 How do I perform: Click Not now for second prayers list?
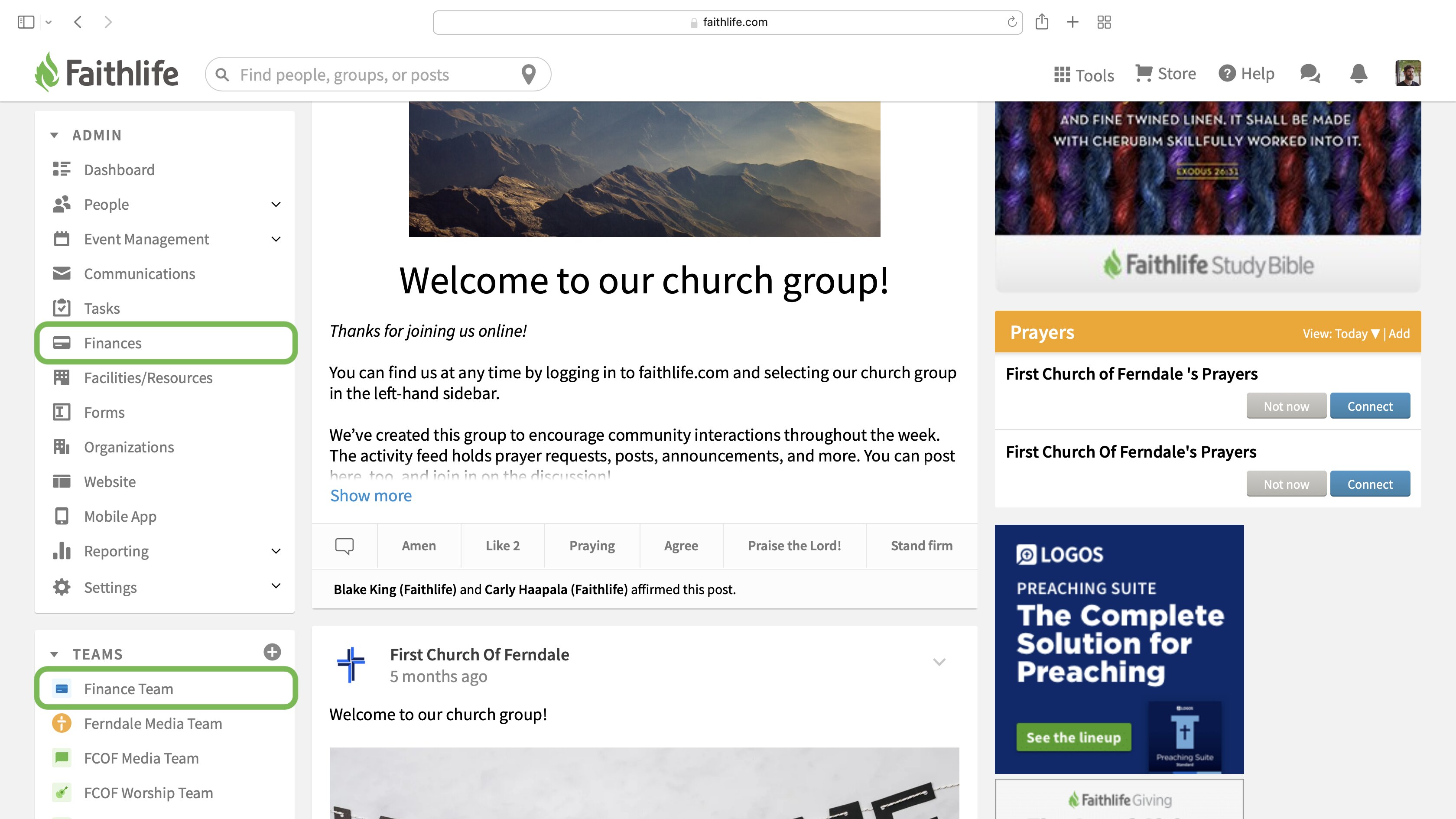pos(1286,484)
